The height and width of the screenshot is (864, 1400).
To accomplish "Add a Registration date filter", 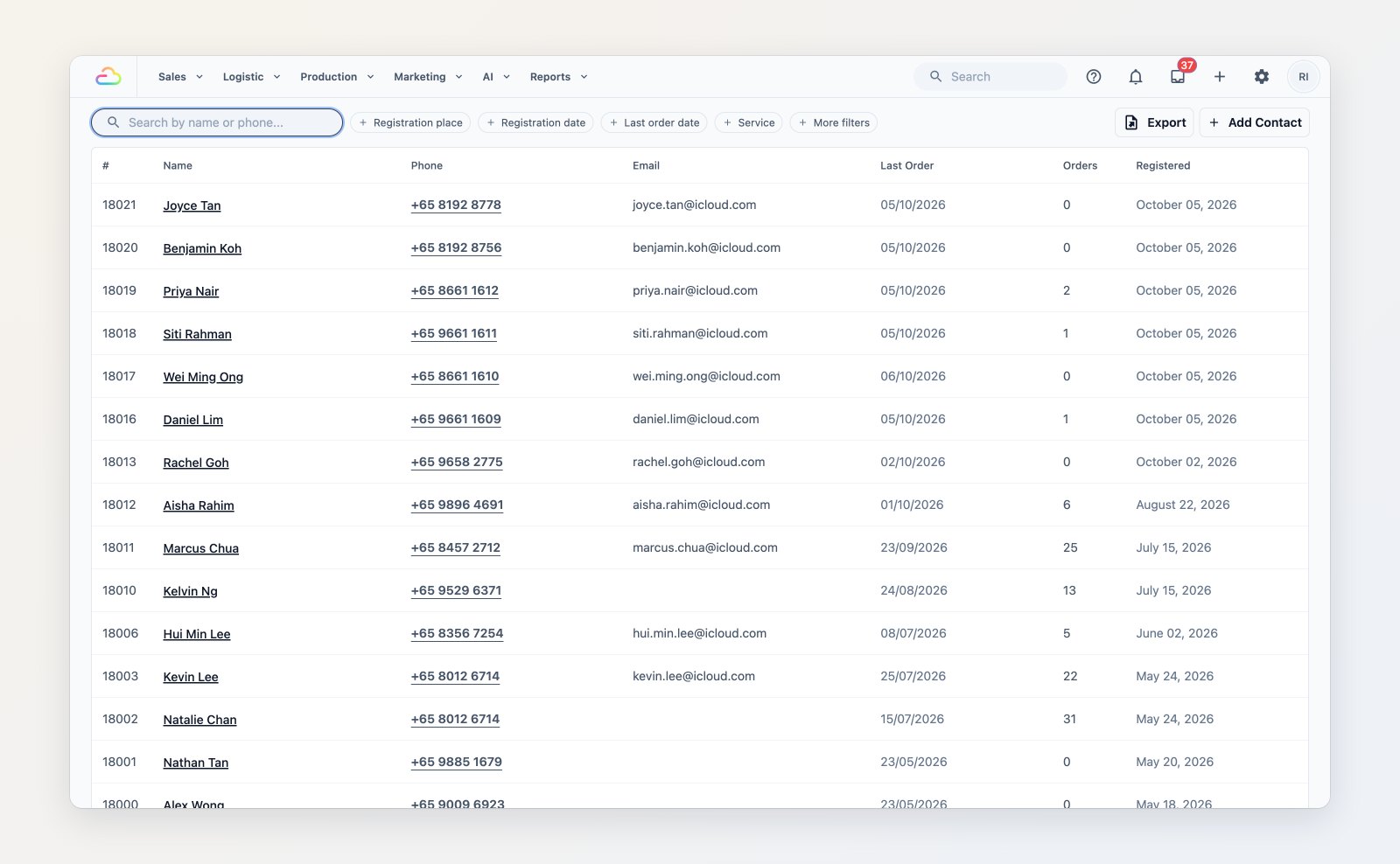I will click(535, 123).
